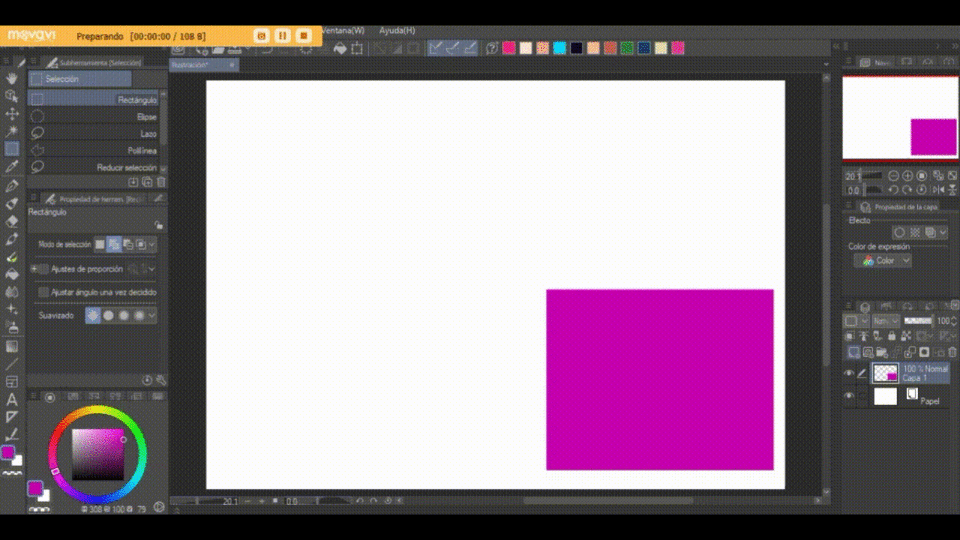Open sub tool detail wrench icon
Screen dimensions: 960x540
(161, 380)
